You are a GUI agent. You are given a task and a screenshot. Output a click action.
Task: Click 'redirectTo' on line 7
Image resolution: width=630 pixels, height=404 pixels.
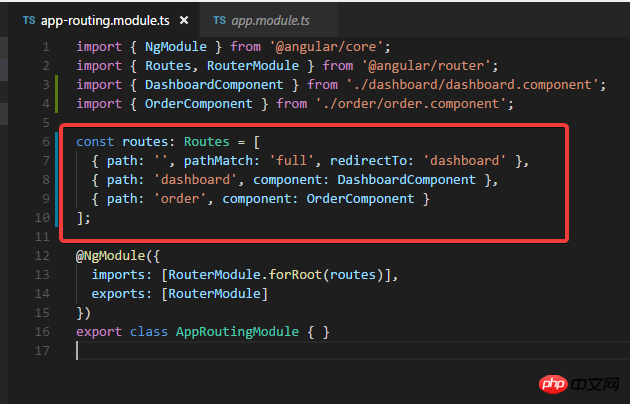tap(368, 161)
